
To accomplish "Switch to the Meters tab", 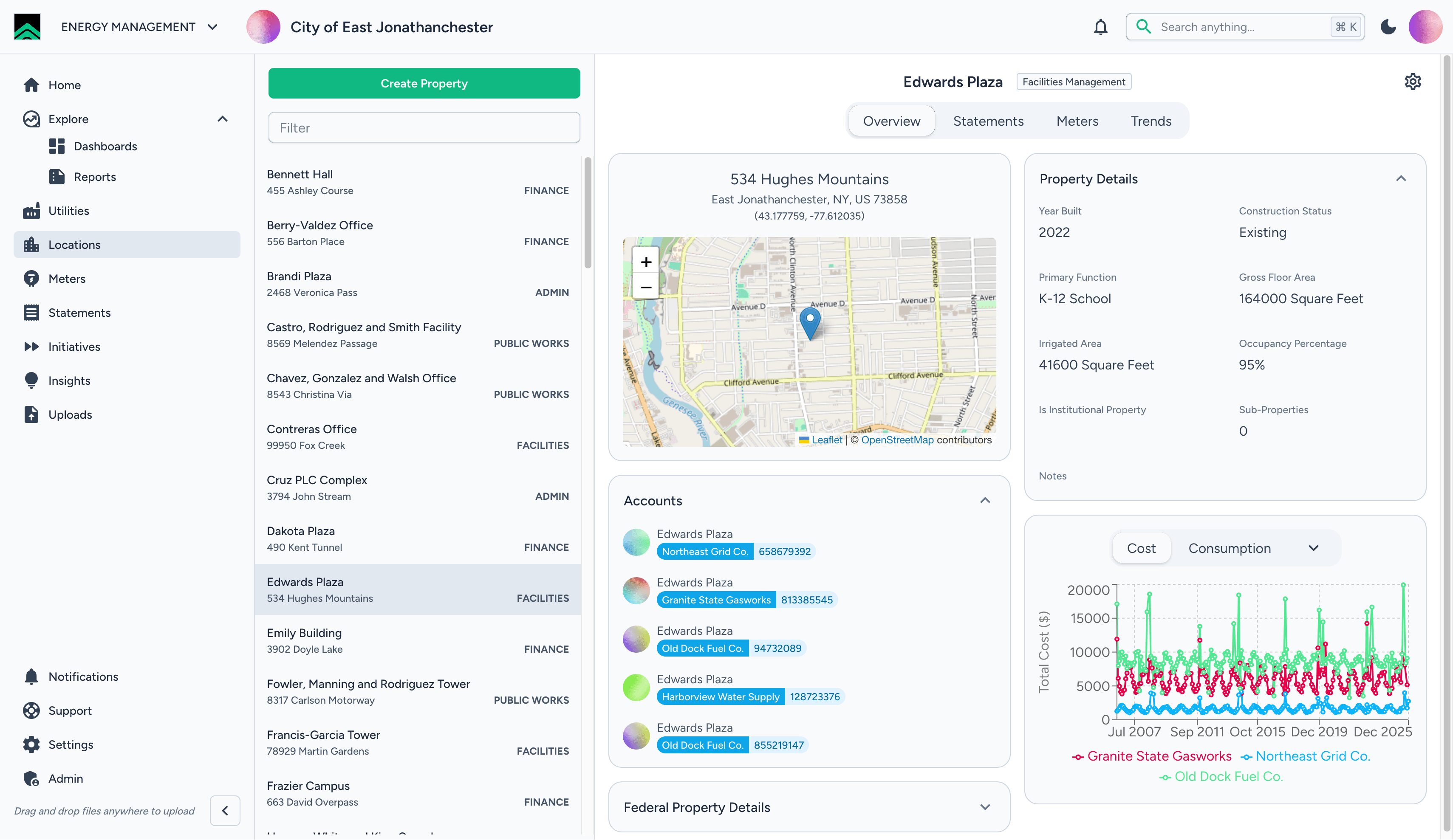I will pos(1077,121).
